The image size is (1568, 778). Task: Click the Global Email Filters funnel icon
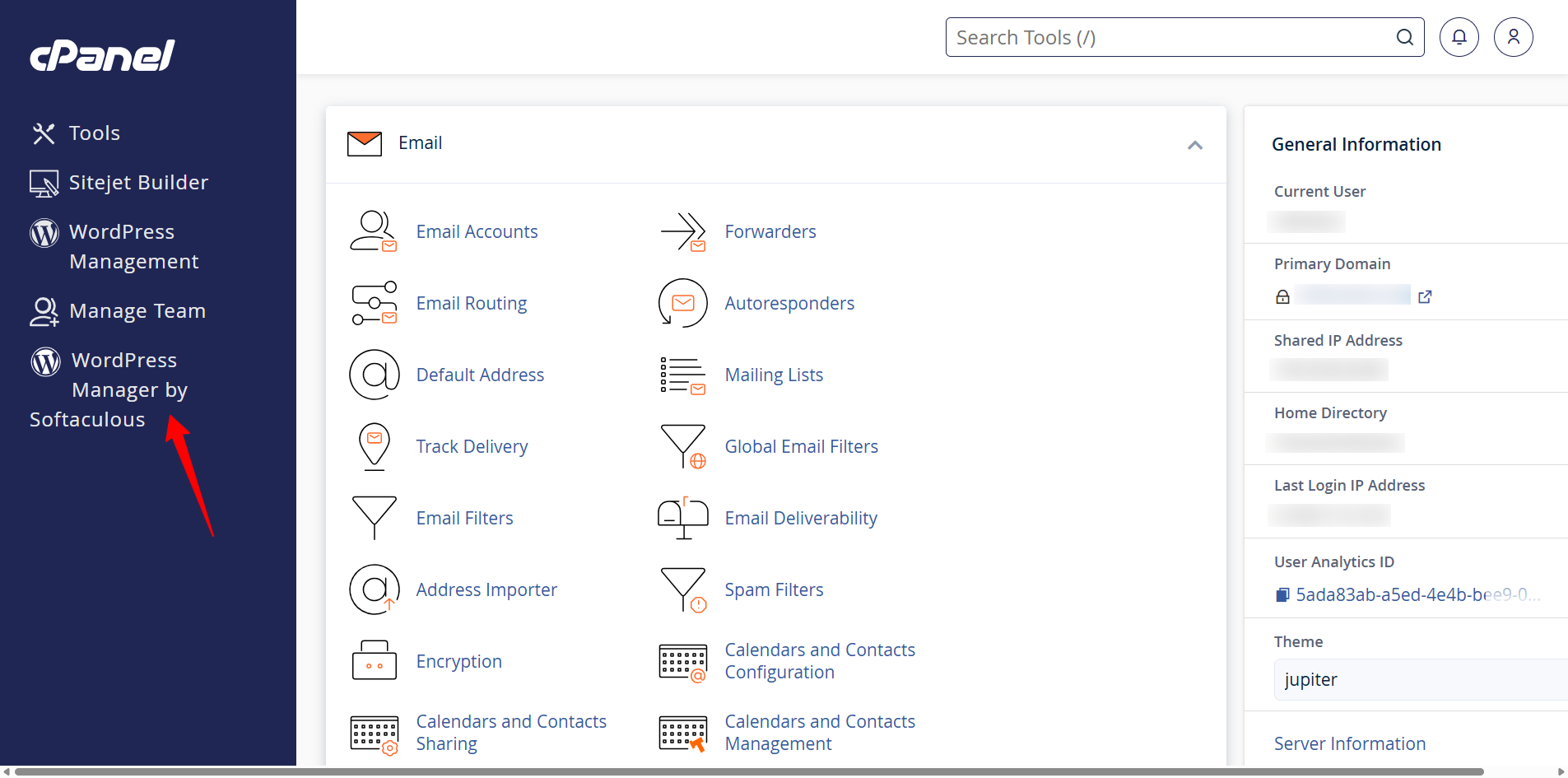click(x=683, y=446)
